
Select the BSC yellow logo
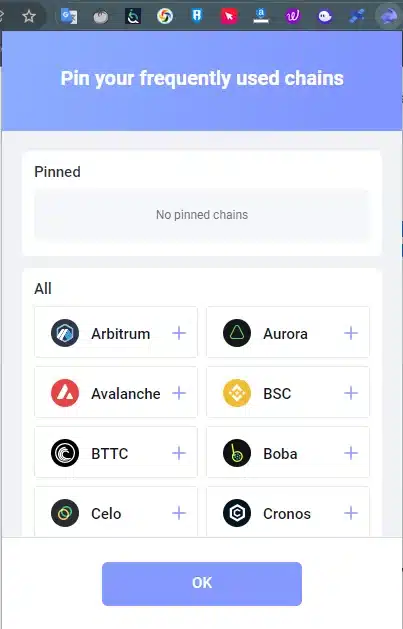pyautogui.click(x=237, y=393)
